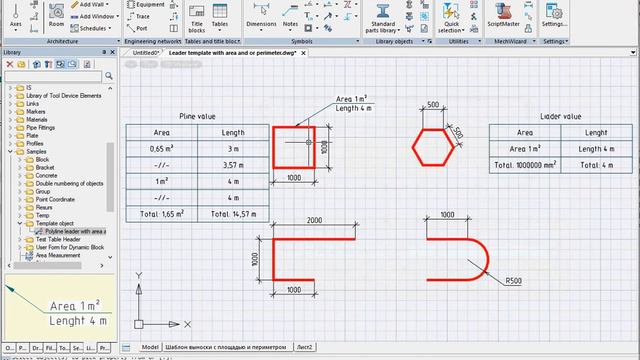Click 'Total: 1,65 m²' table cell
640x360 pixels.
(x=162, y=214)
